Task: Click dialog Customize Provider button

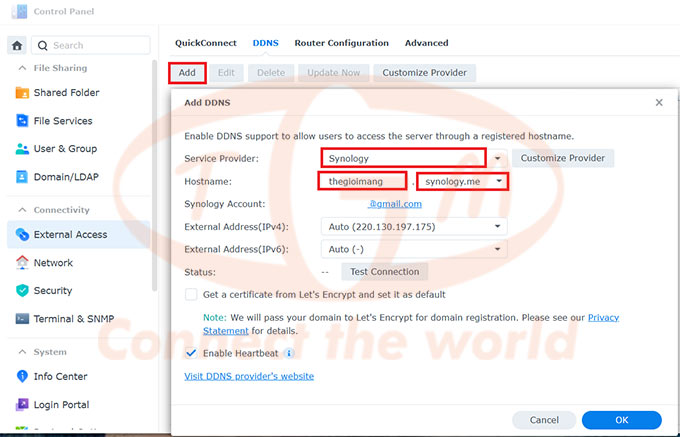Action: pyautogui.click(x=563, y=158)
